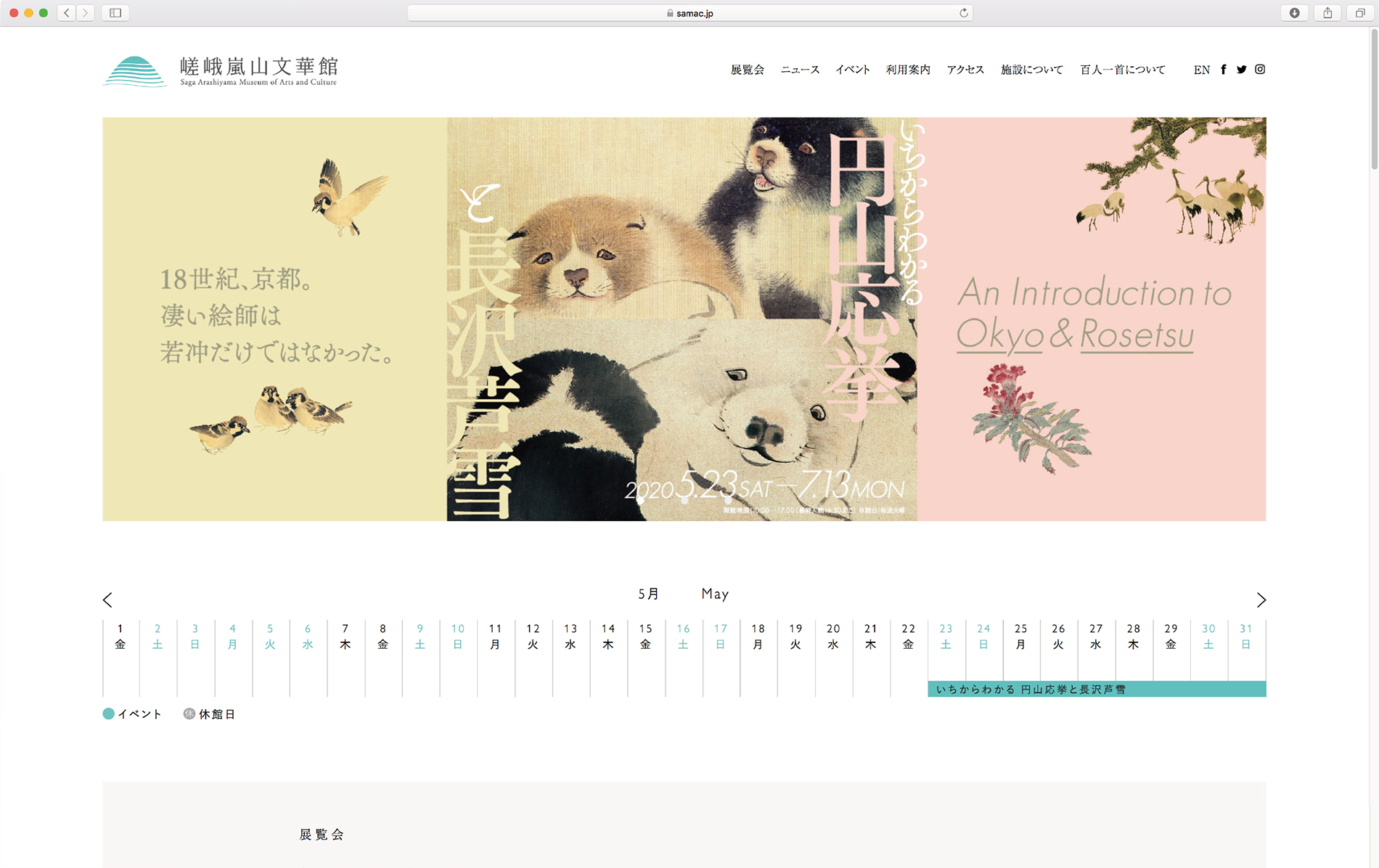Open the 百人一首について menu item
1379x868 pixels.
pyautogui.click(x=1123, y=70)
